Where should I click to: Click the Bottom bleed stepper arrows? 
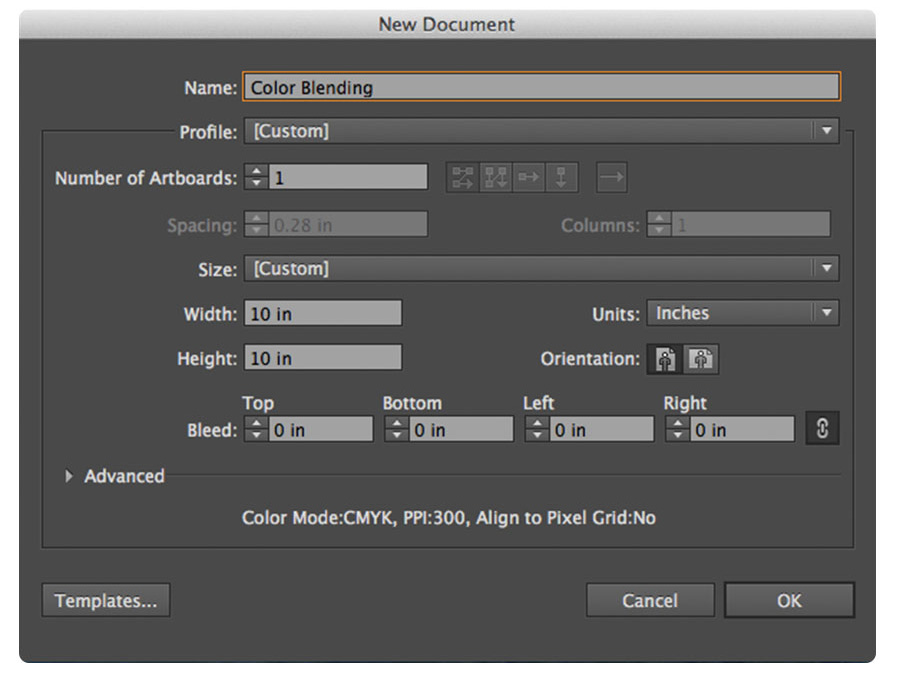click(396, 429)
